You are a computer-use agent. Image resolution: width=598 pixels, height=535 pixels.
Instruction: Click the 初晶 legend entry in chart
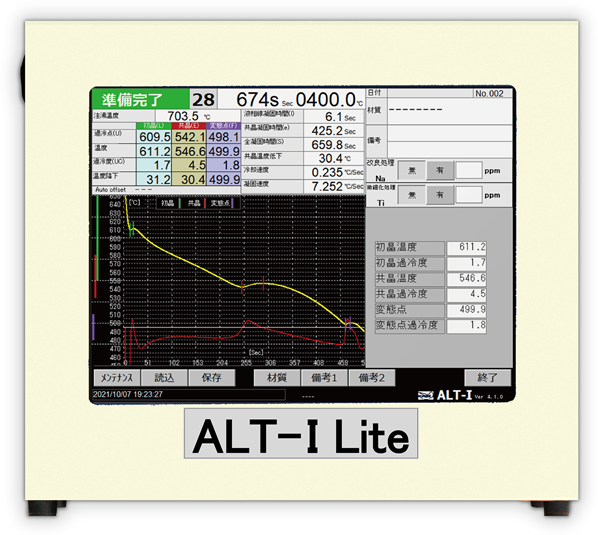170,203
